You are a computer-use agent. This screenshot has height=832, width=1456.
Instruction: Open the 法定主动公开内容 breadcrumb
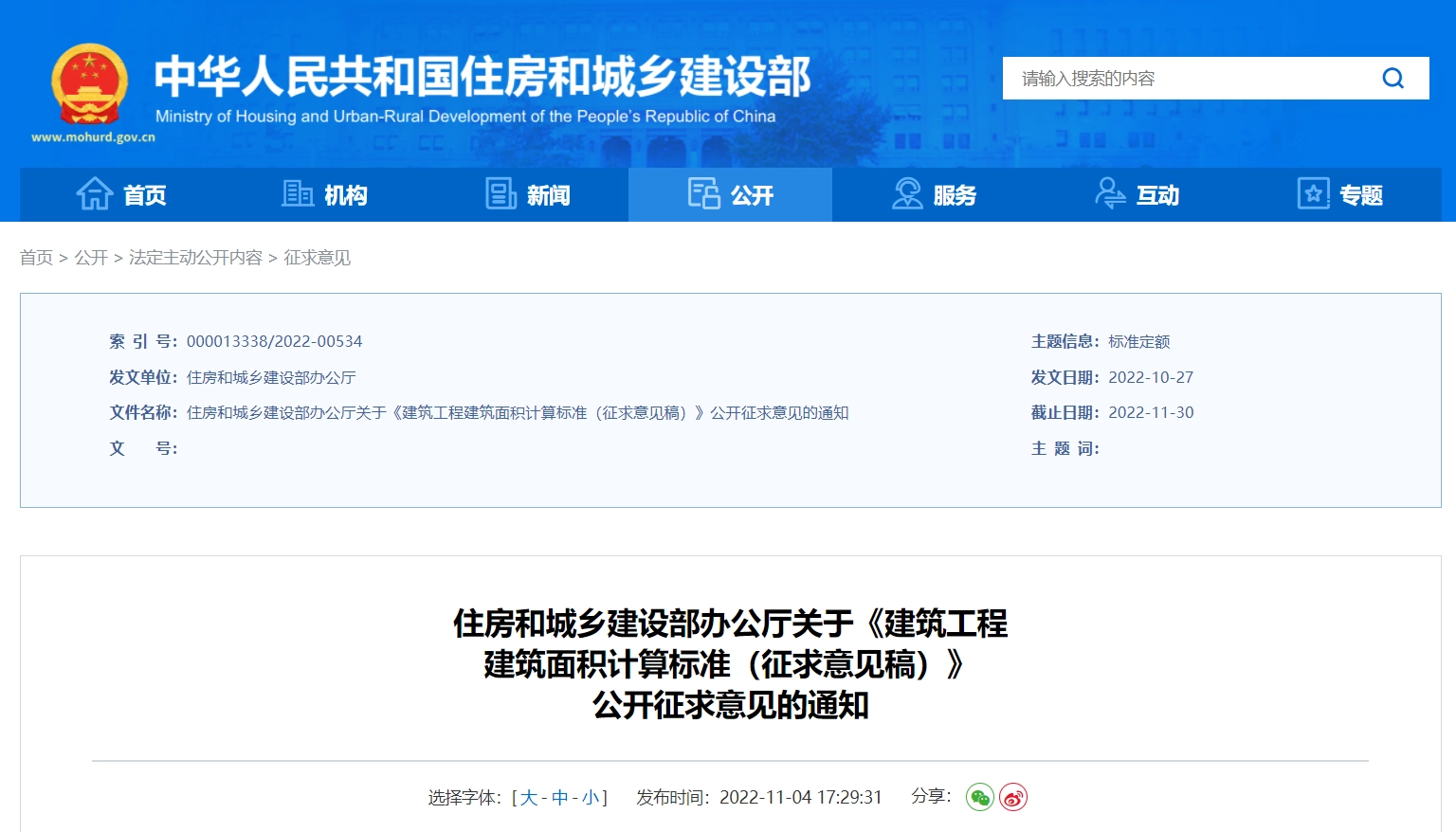[x=196, y=258]
